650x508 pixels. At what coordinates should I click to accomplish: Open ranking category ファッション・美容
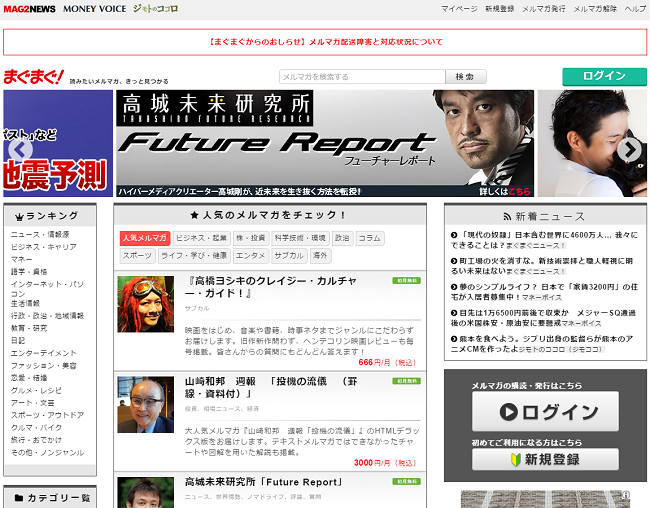click(44, 365)
